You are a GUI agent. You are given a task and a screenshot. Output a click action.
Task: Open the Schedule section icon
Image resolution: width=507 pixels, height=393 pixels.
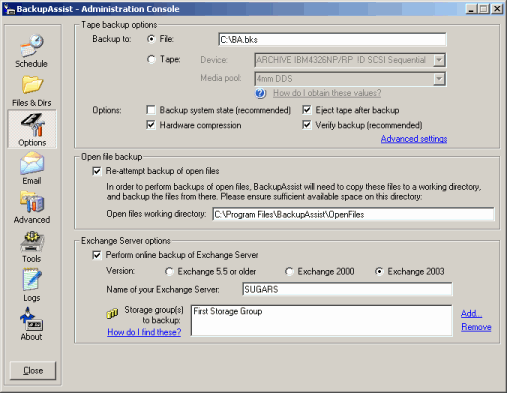(x=32, y=46)
